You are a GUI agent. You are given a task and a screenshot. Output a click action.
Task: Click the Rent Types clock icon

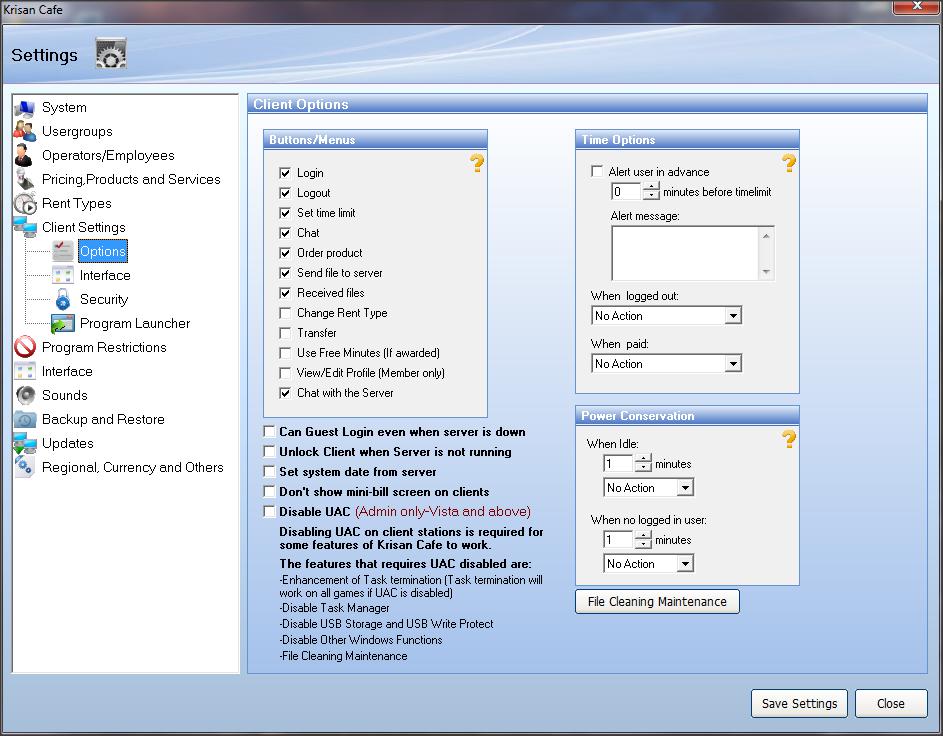click(x=25, y=204)
